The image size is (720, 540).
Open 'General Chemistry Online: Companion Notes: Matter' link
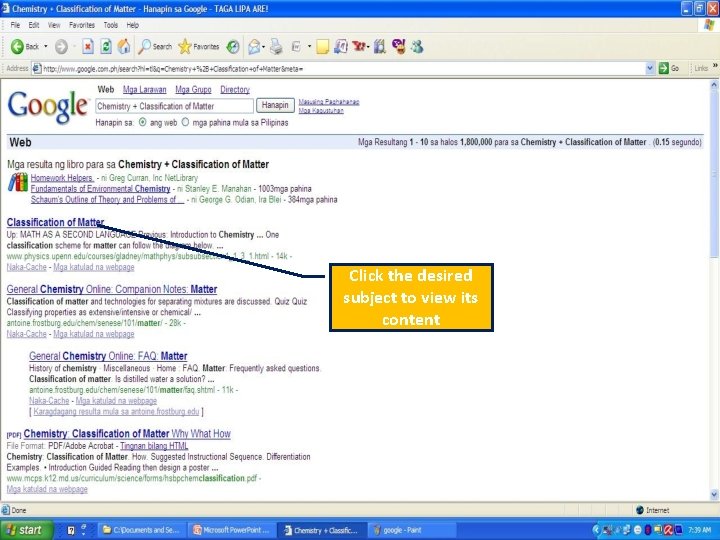(x=112, y=289)
